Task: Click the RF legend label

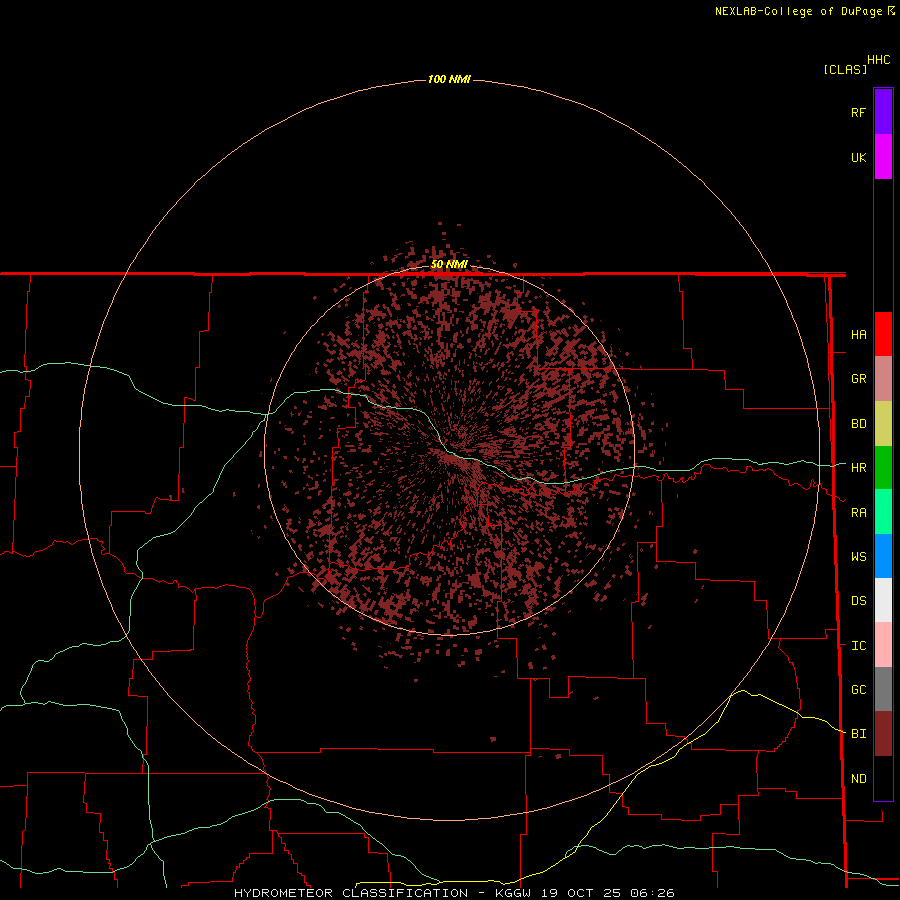Action: (x=859, y=113)
